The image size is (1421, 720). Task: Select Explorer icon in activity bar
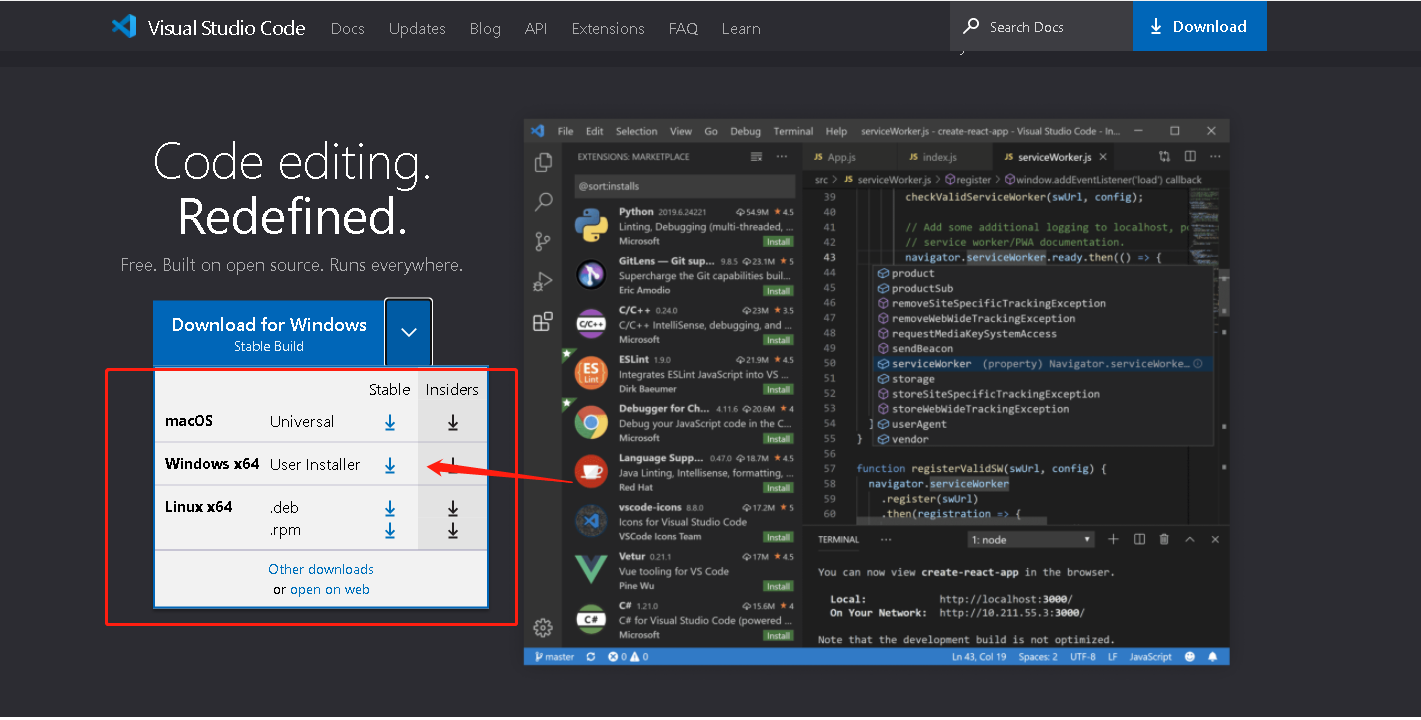coord(543,162)
